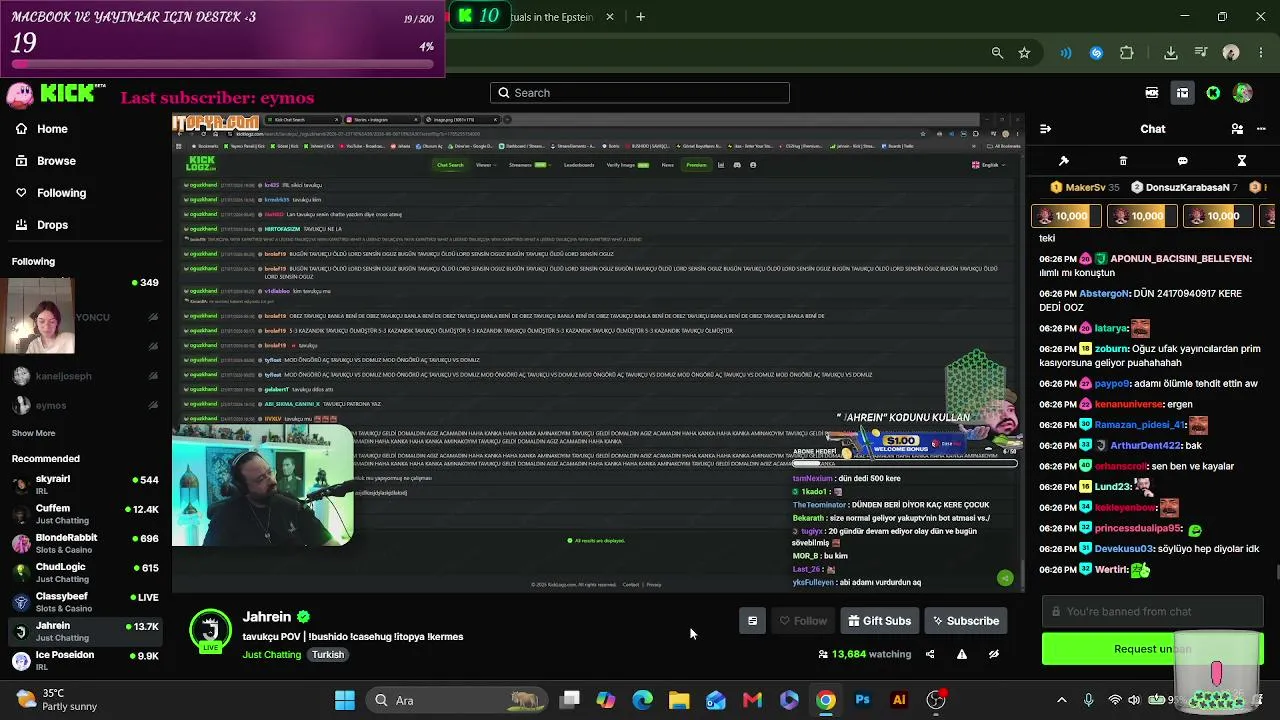Open the Shazam extension
This screenshot has width=1280, height=720.
coord(1096,53)
